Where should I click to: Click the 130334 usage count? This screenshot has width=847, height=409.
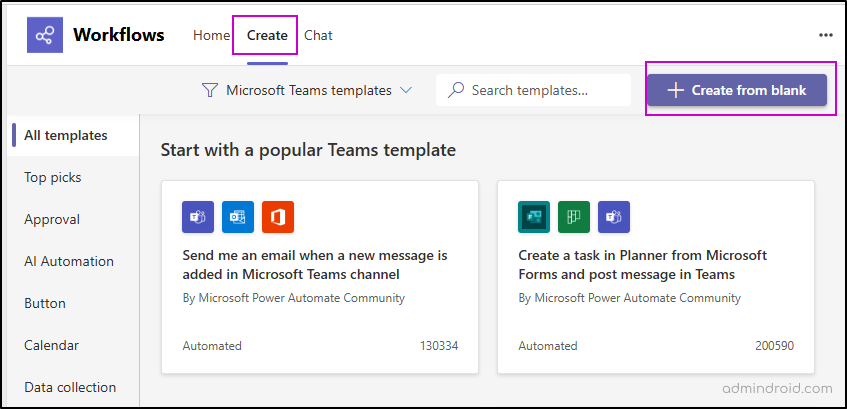tap(439, 346)
